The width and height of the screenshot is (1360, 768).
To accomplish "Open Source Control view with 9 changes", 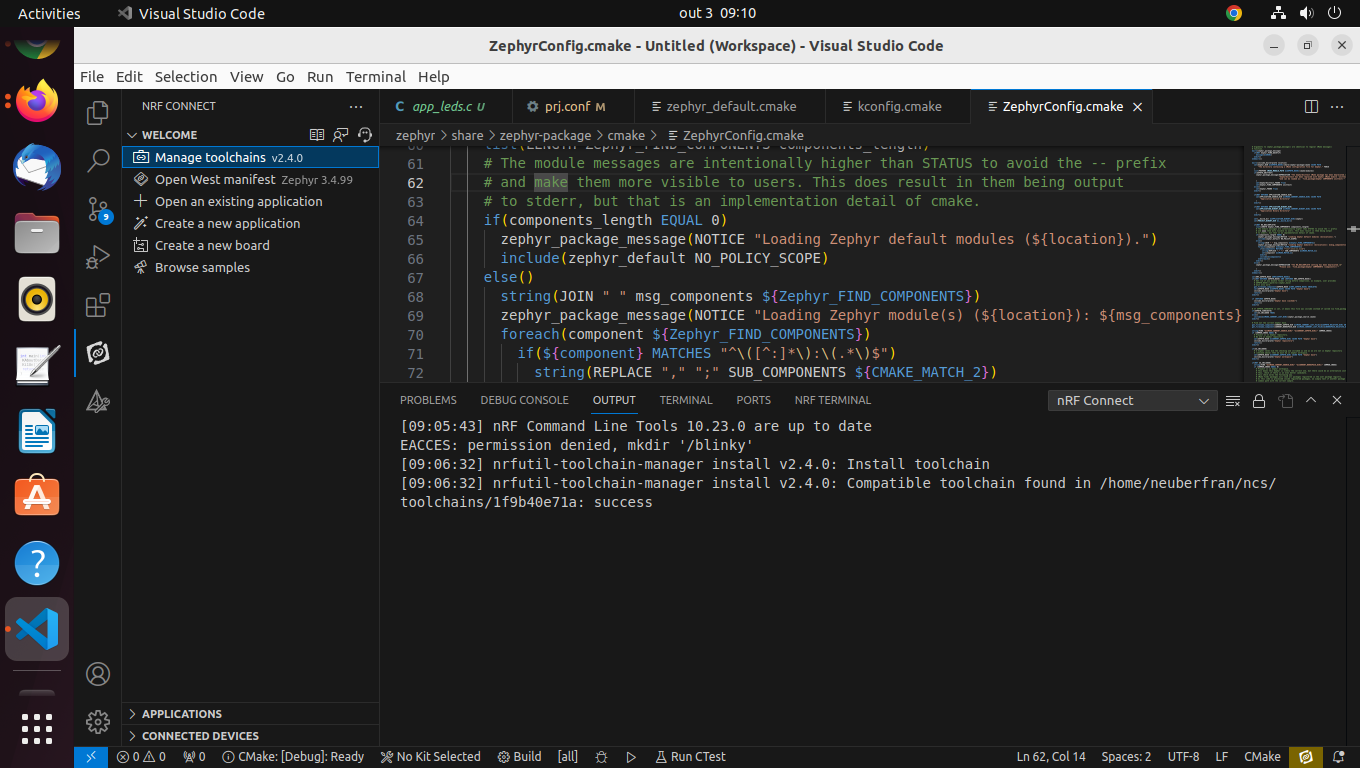I will [x=98, y=209].
